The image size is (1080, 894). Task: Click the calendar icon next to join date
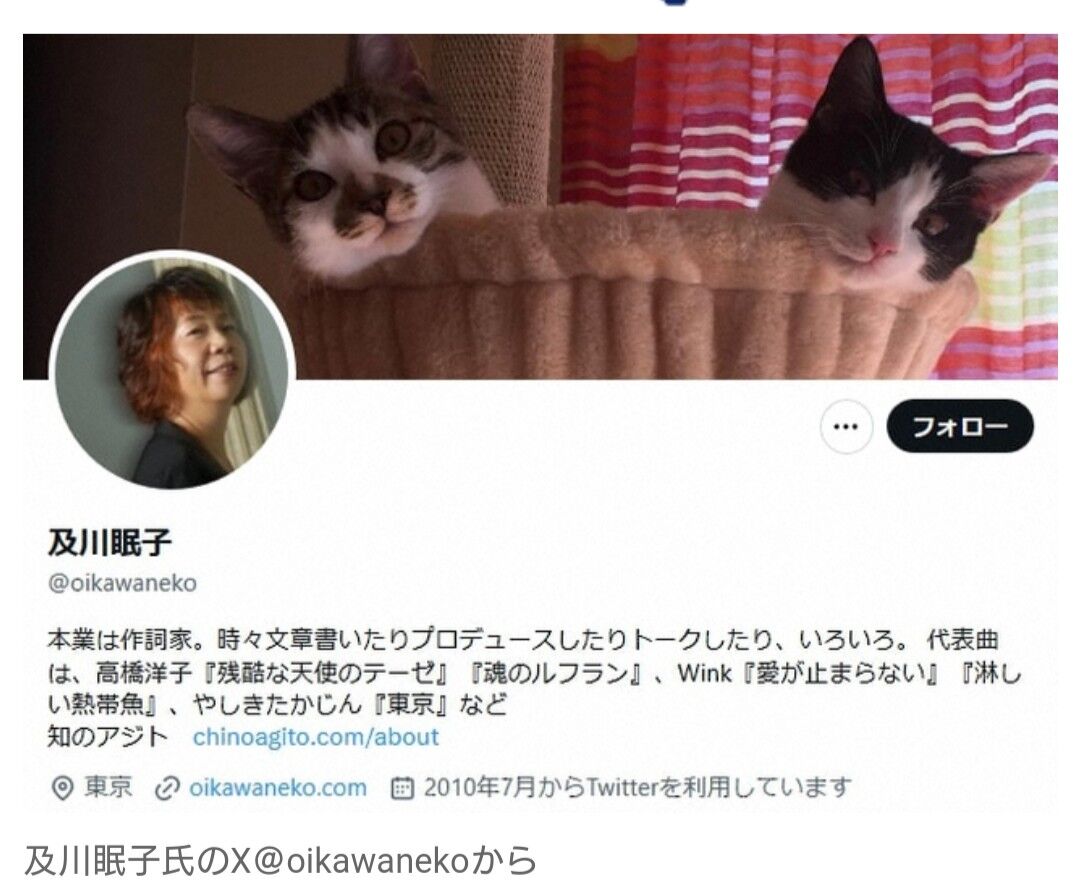click(402, 788)
